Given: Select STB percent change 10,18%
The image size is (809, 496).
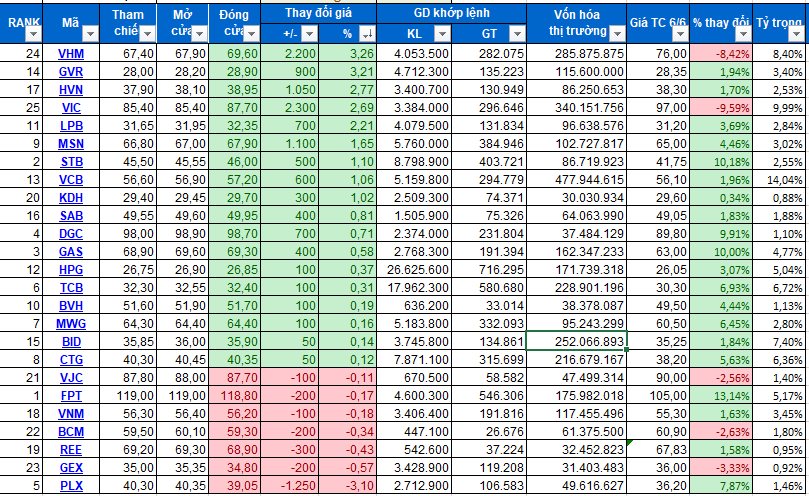Looking at the screenshot, I should click(x=721, y=162).
